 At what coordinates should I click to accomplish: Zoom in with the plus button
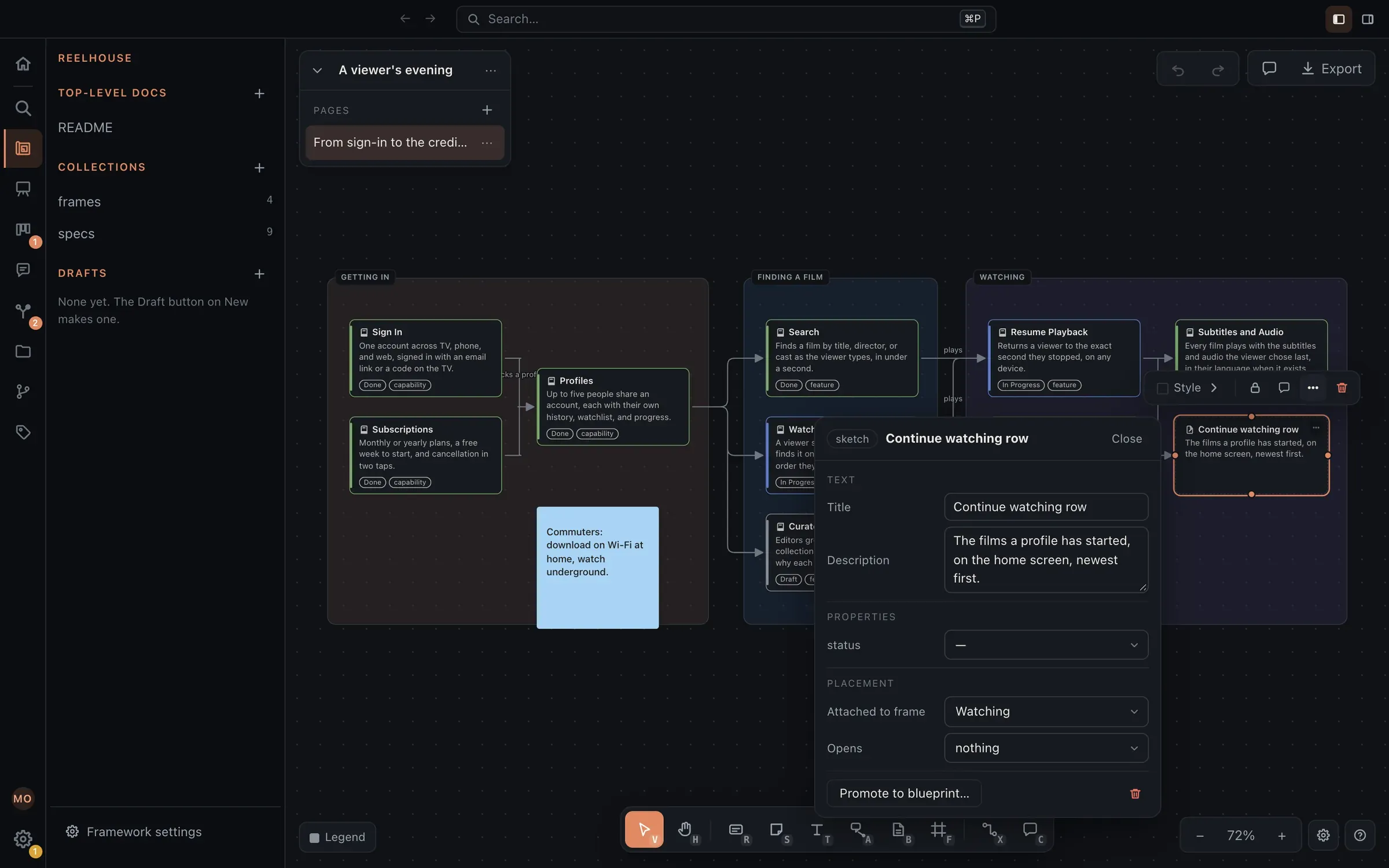tap(1281, 836)
